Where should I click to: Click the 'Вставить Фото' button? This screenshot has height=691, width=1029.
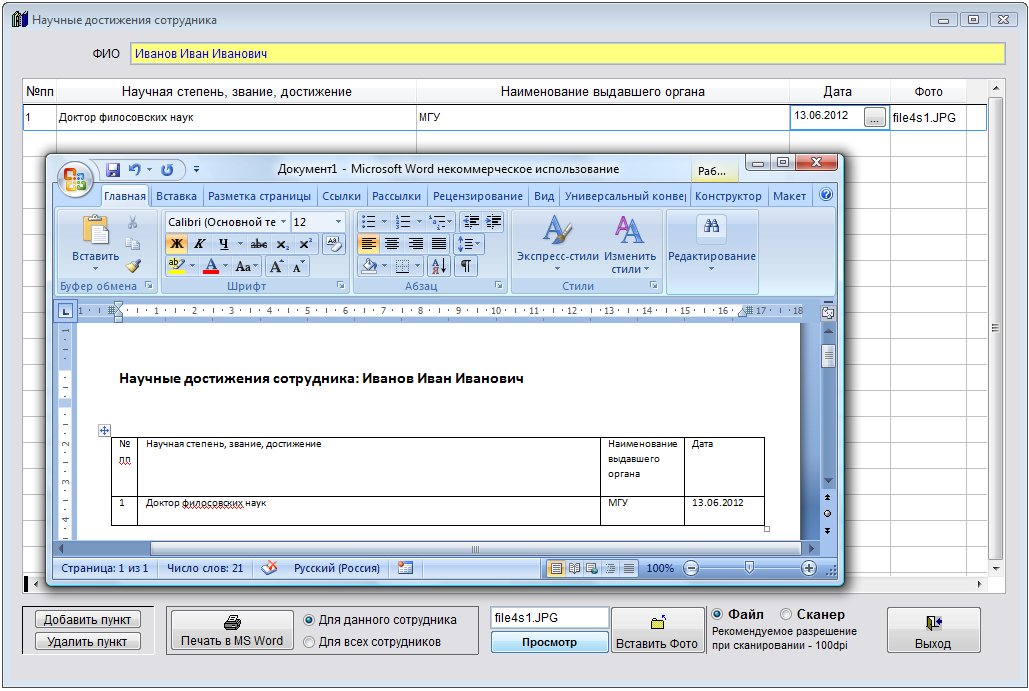click(x=657, y=631)
